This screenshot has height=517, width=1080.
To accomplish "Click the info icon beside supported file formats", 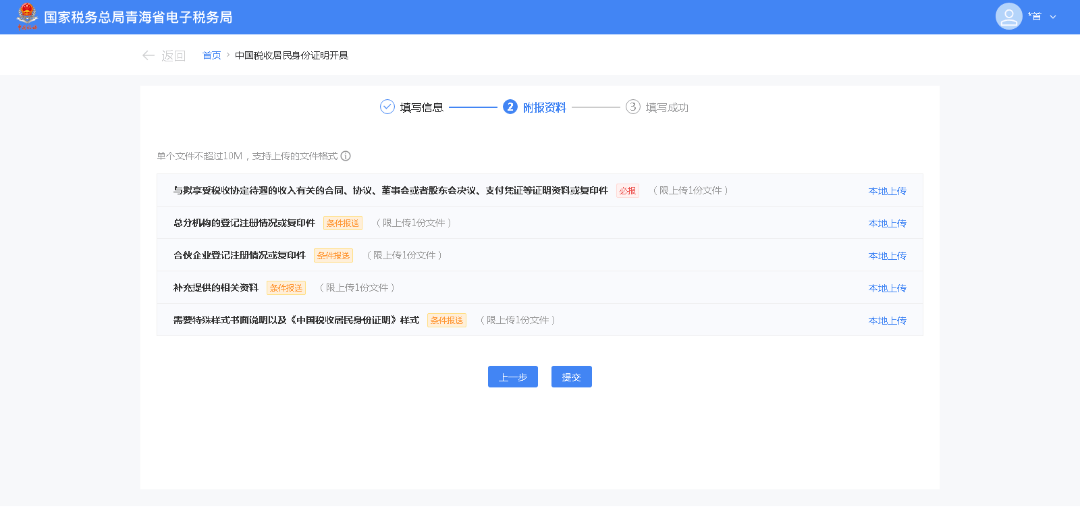I will [346, 156].
